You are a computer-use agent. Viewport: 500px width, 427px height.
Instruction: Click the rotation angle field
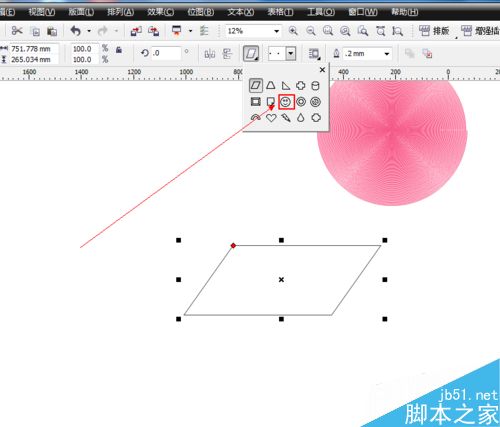coord(166,53)
